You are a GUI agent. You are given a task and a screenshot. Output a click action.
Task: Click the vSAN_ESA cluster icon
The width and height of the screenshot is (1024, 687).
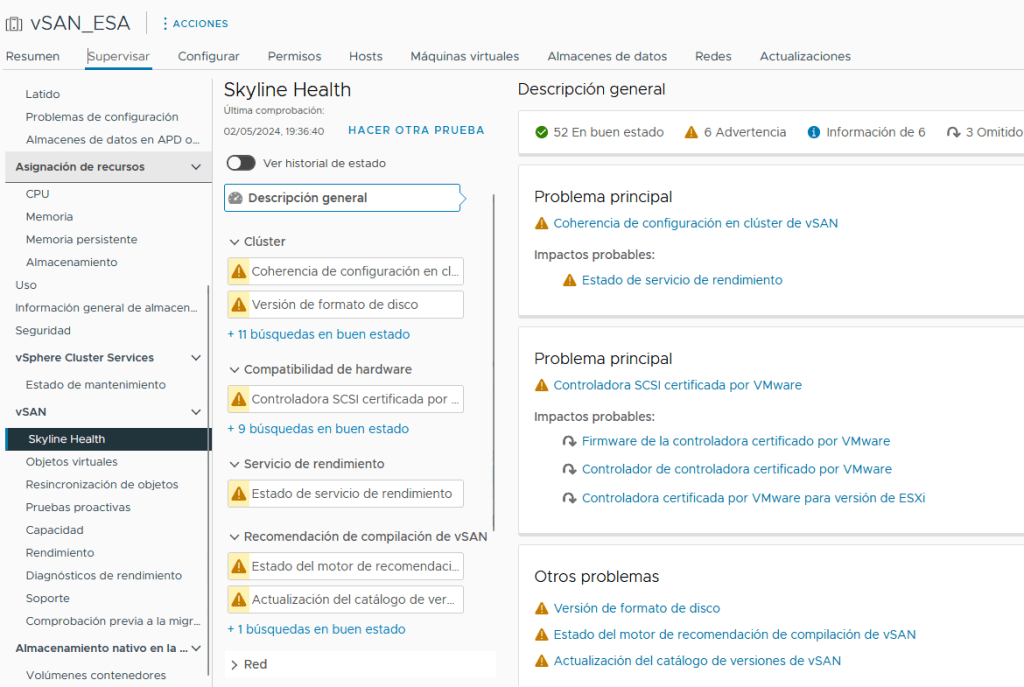click(x=14, y=23)
